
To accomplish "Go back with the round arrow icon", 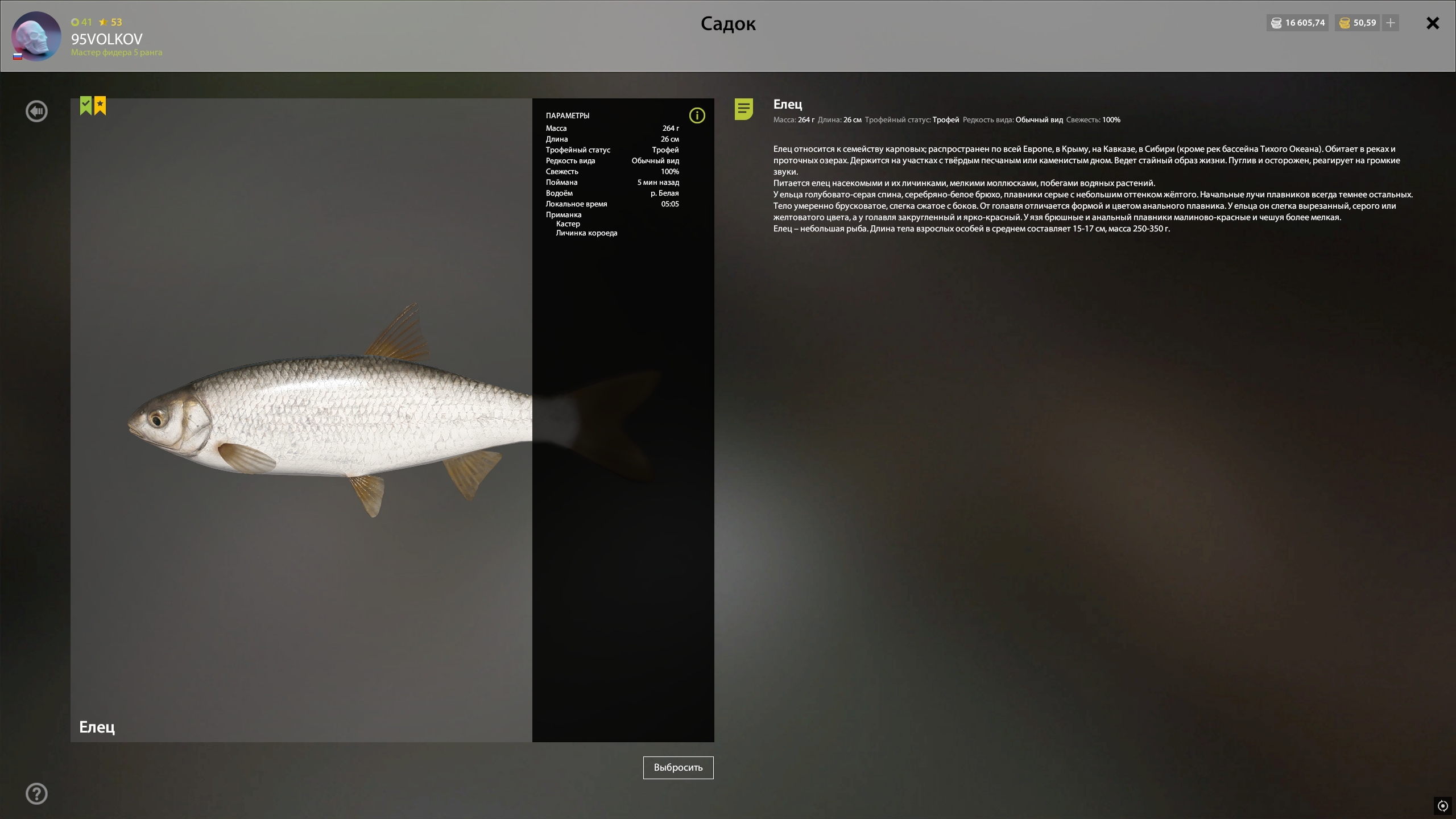I will (x=36, y=111).
